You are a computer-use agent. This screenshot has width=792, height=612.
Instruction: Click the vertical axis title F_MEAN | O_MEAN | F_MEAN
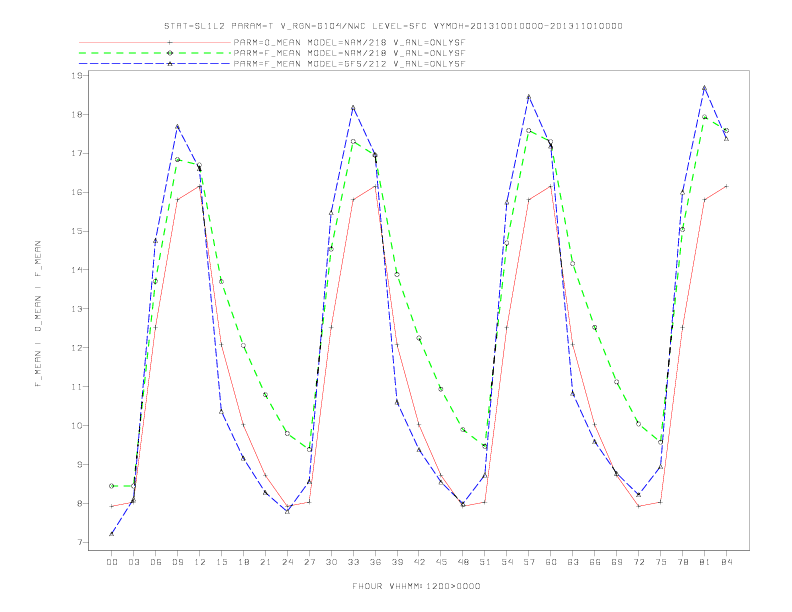pyautogui.click(x=38, y=314)
